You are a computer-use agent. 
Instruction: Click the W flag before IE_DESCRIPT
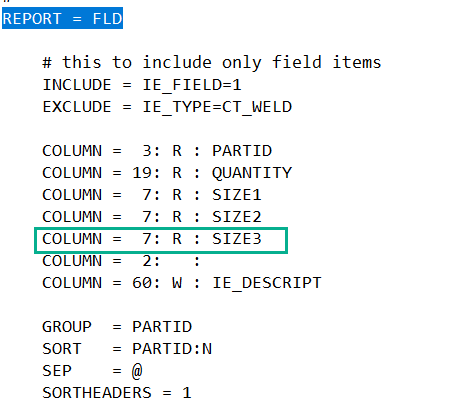click(x=177, y=283)
